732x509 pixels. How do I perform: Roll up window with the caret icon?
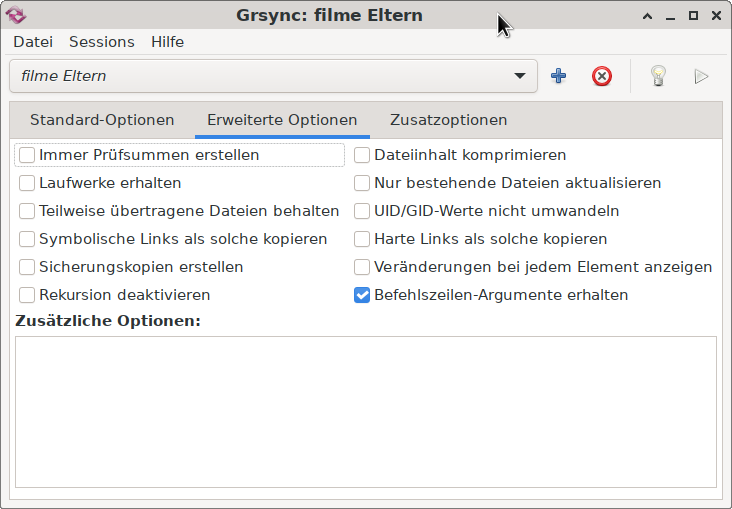coord(648,16)
